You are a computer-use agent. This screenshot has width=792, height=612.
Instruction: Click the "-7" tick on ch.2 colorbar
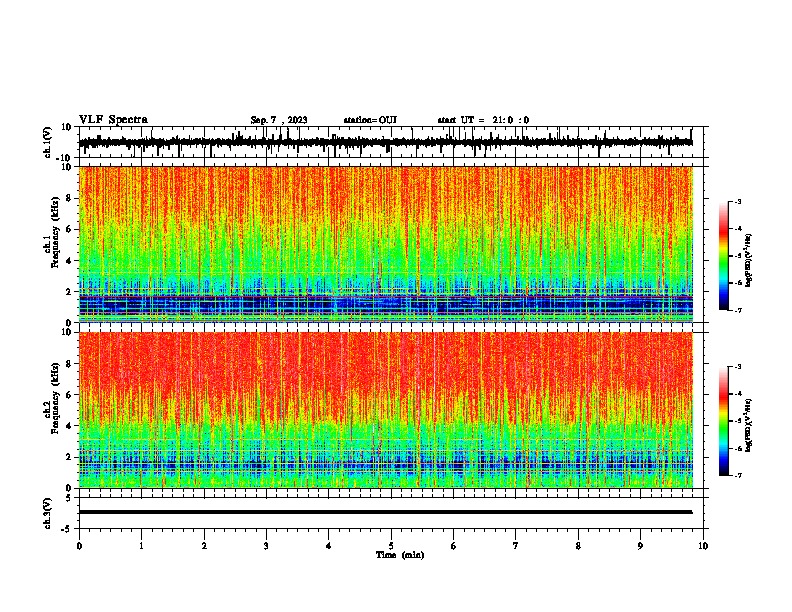click(738, 475)
